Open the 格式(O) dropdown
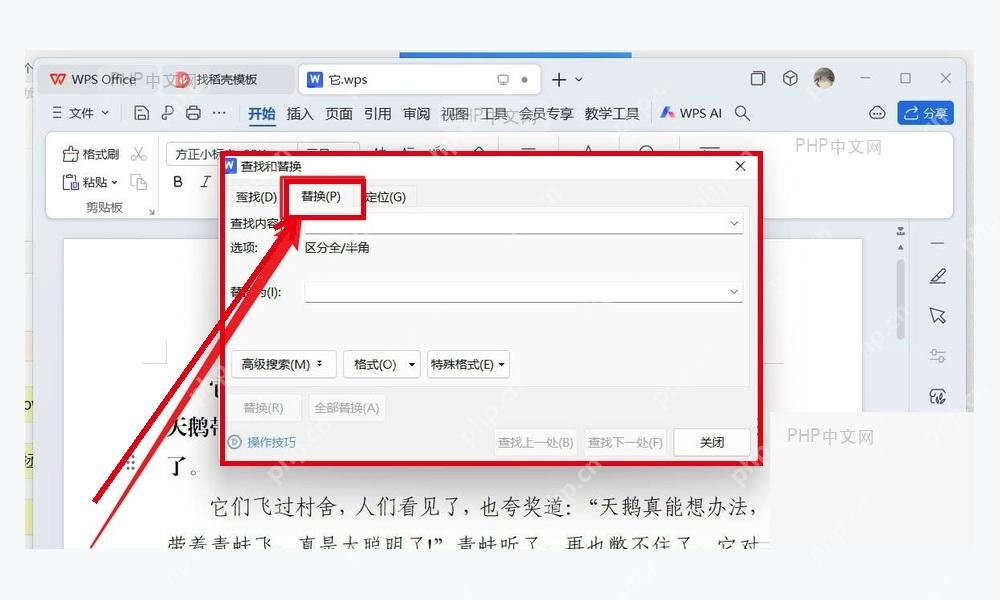This screenshot has width=1000, height=600. point(381,365)
